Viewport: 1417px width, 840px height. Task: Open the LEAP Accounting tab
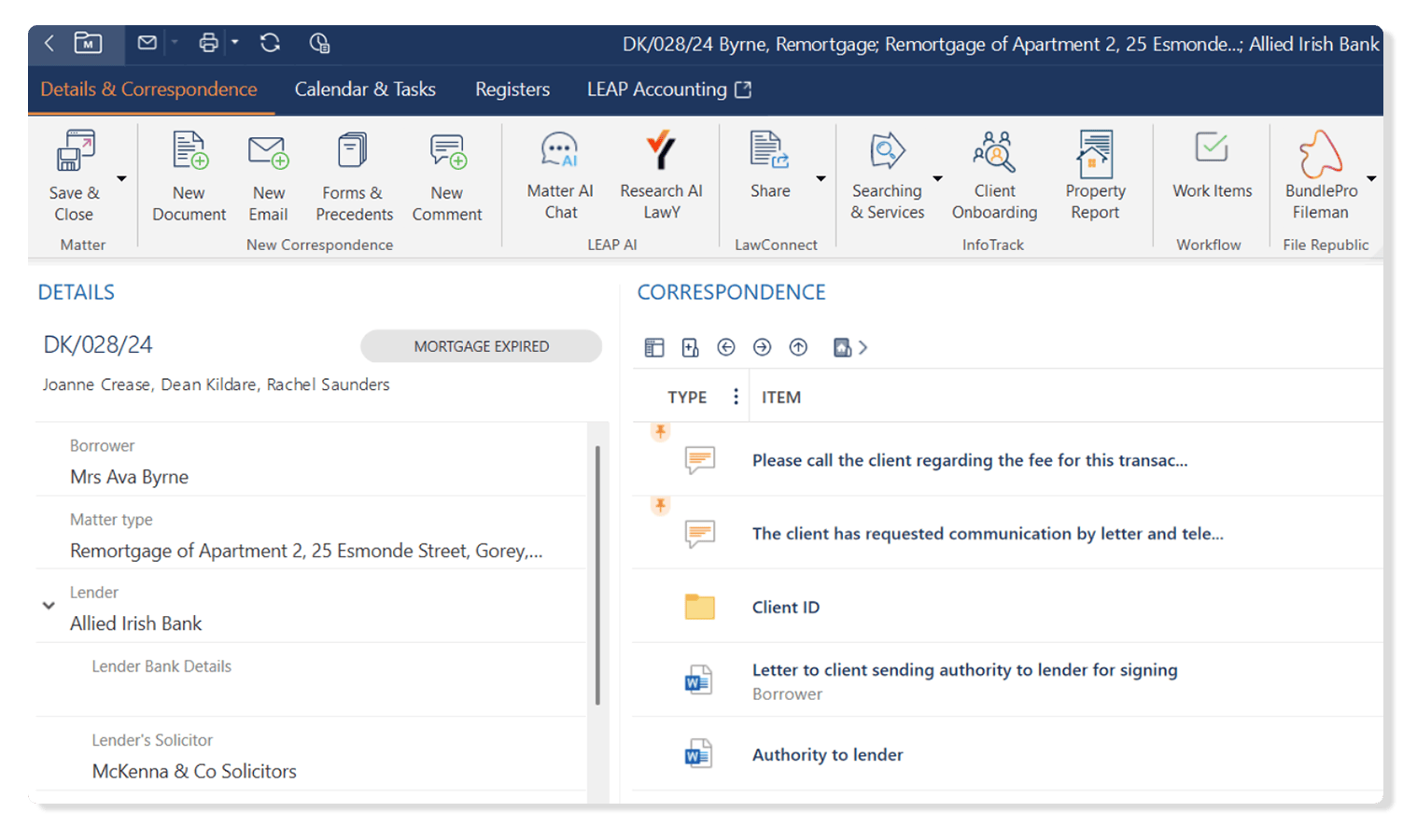coord(668,90)
